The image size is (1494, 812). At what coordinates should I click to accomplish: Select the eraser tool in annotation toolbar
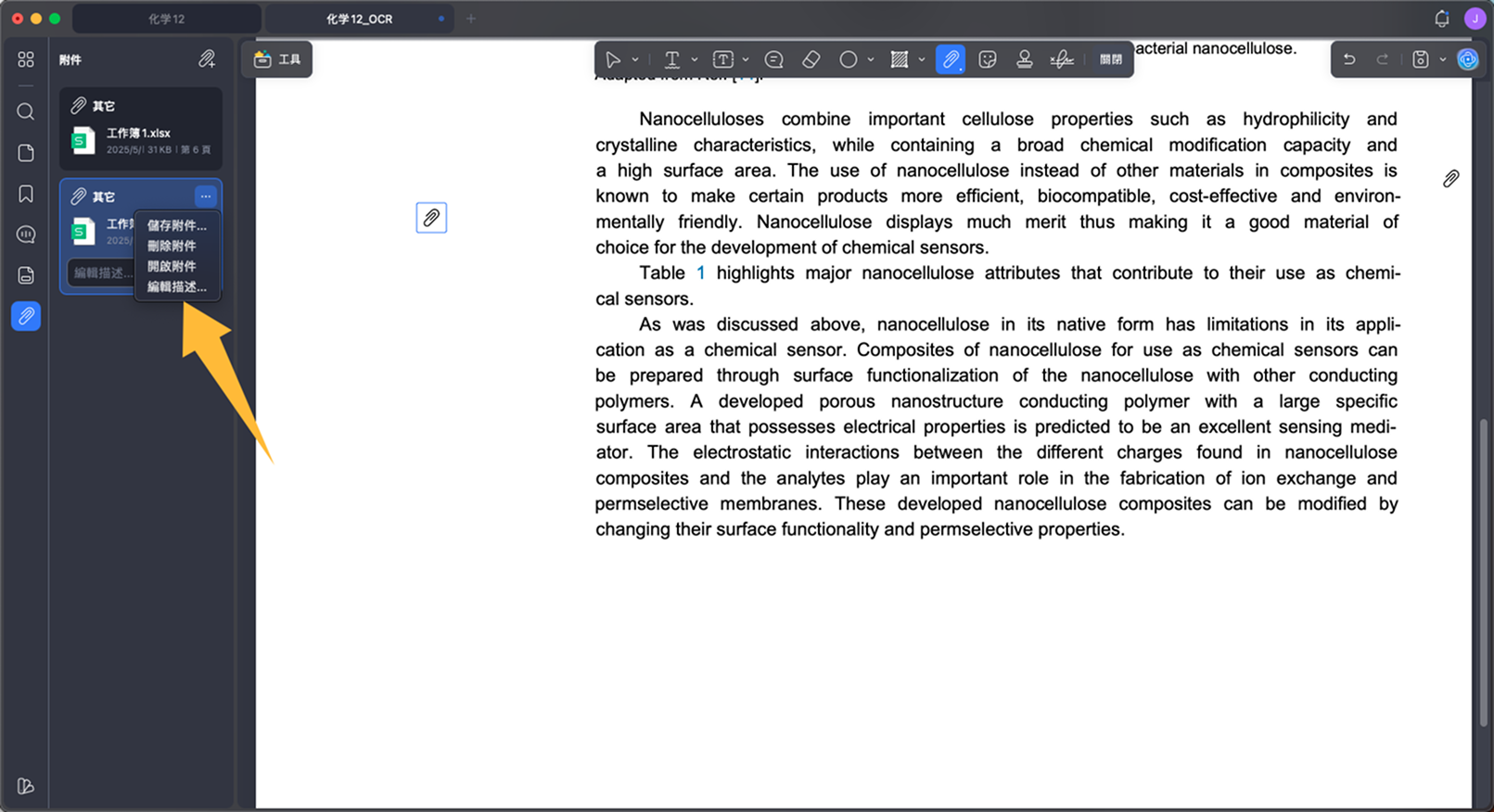pos(811,59)
